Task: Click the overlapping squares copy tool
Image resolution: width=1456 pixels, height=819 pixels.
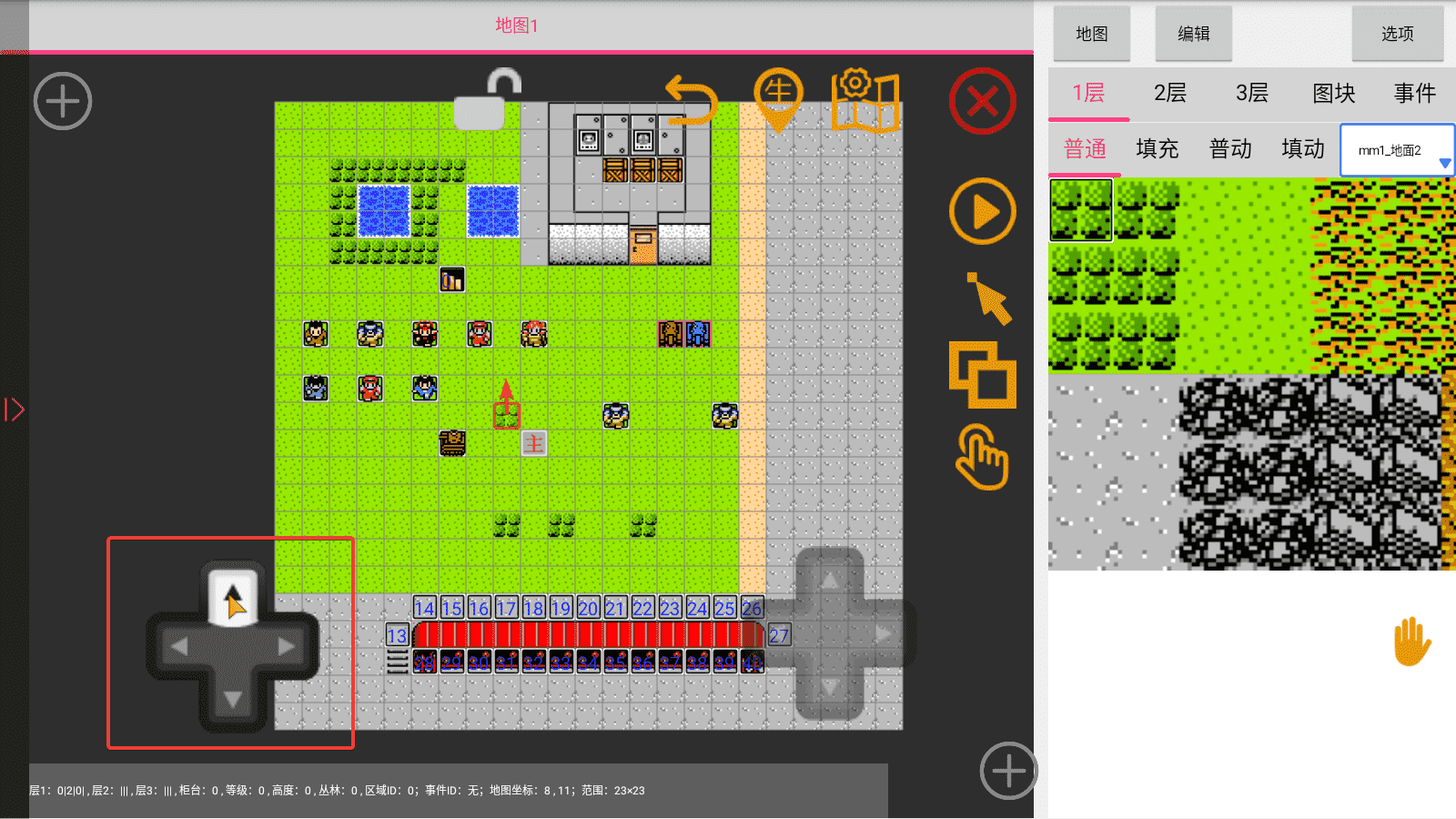Action: (982, 375)
